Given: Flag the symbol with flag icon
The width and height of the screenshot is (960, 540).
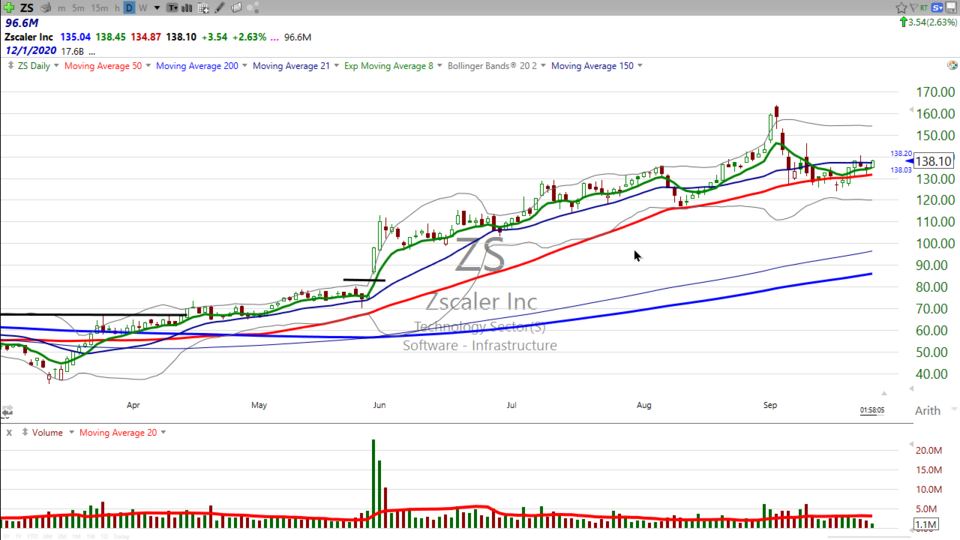Looking at the screenshot, I should point(913,8).
